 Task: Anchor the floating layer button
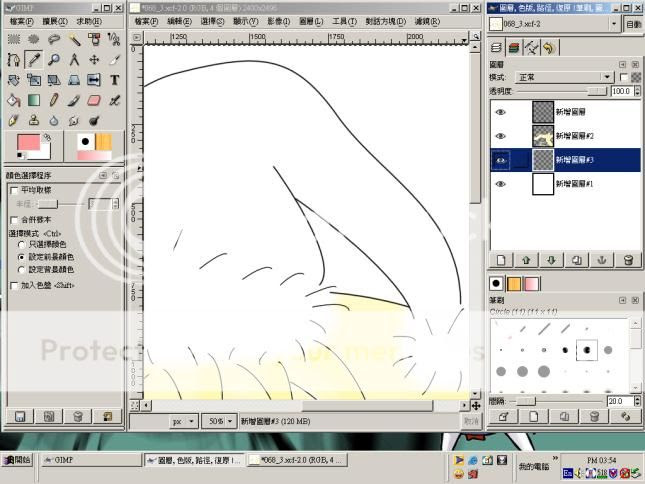pos(602,260)
